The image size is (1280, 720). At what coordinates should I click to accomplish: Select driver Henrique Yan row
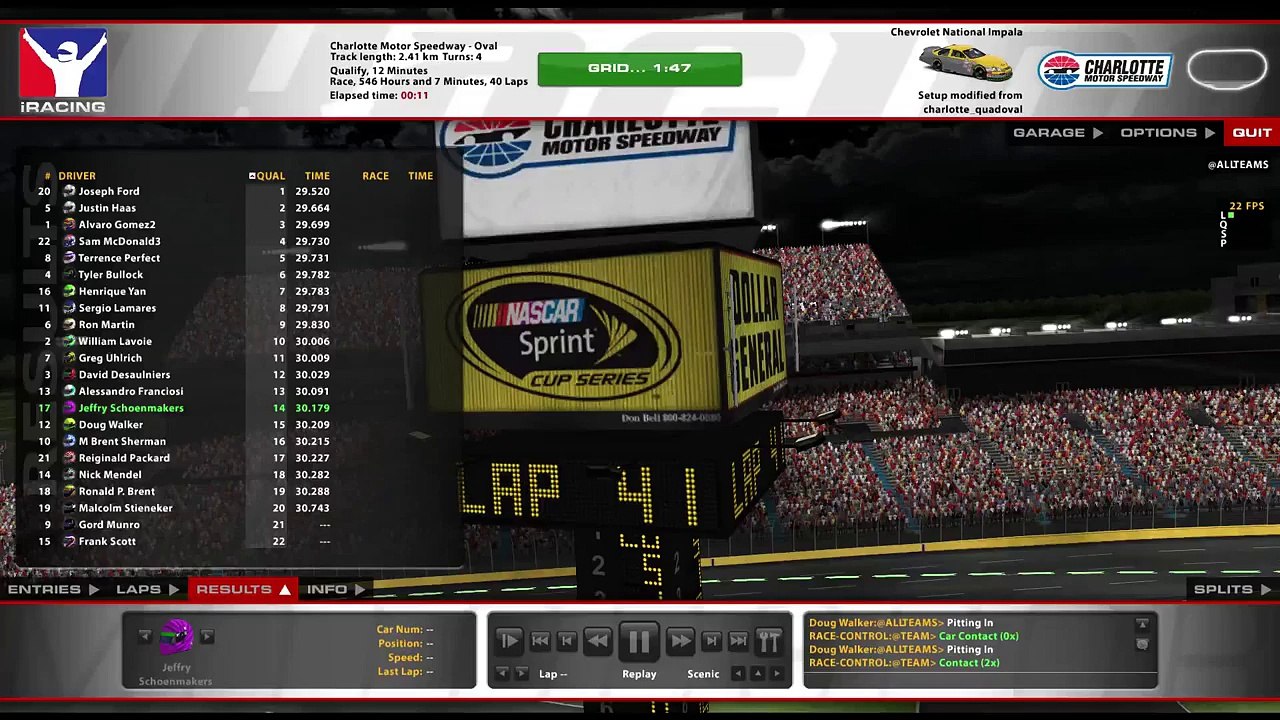click(x=185, y=291)
